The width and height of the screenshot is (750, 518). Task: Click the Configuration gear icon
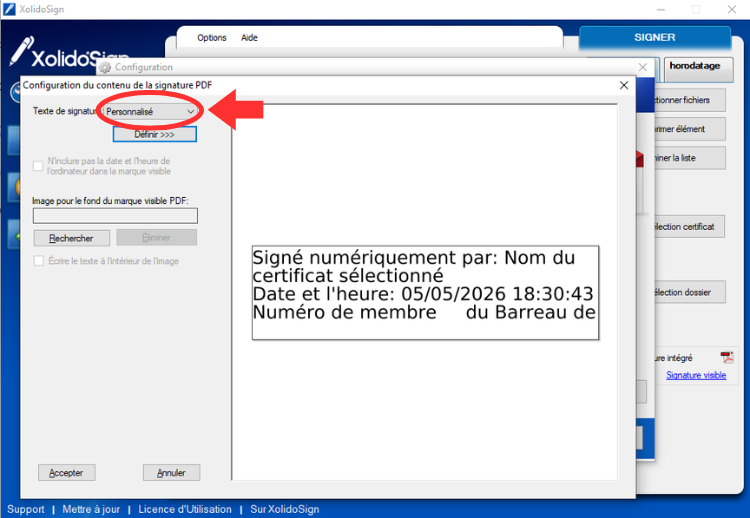(x=105, y=67)
